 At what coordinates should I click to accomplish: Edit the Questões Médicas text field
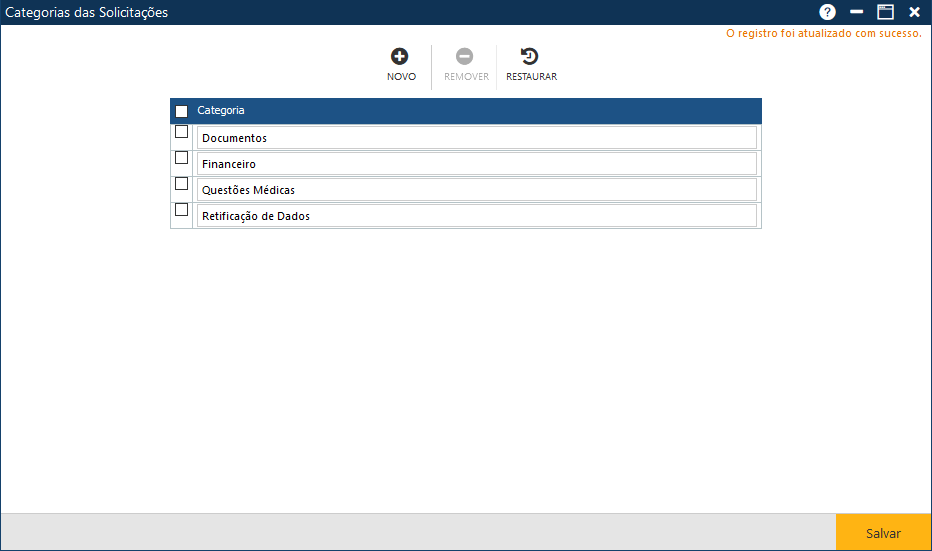point(476,190)
